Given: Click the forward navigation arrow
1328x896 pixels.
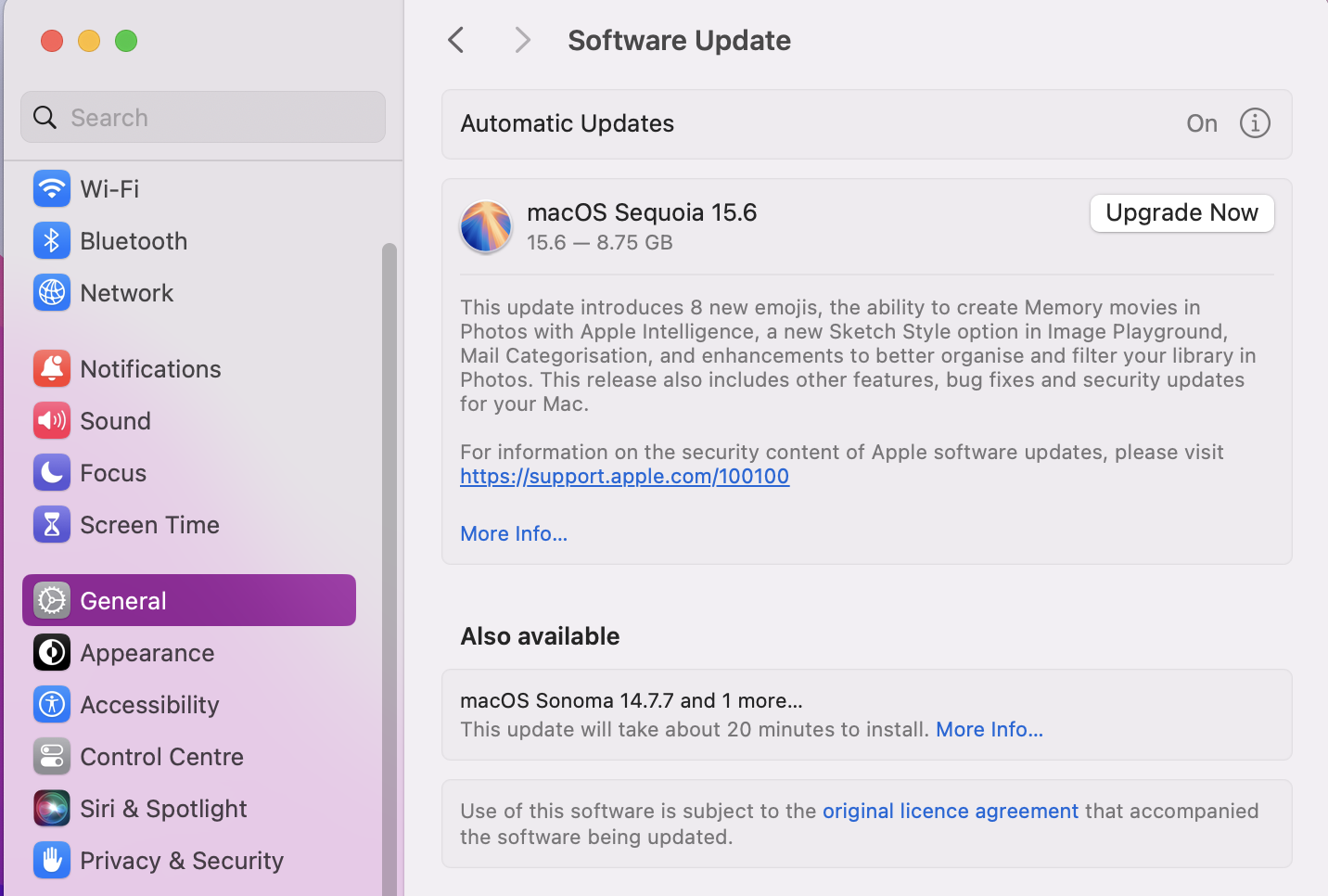Looking at the screenshot, I should pos(522,40).
